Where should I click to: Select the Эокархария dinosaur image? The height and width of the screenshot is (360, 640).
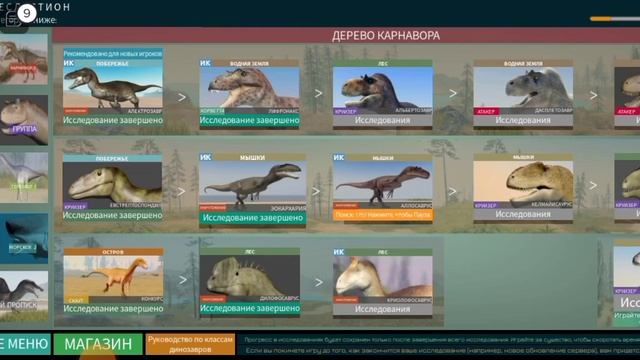coord(252,182)
